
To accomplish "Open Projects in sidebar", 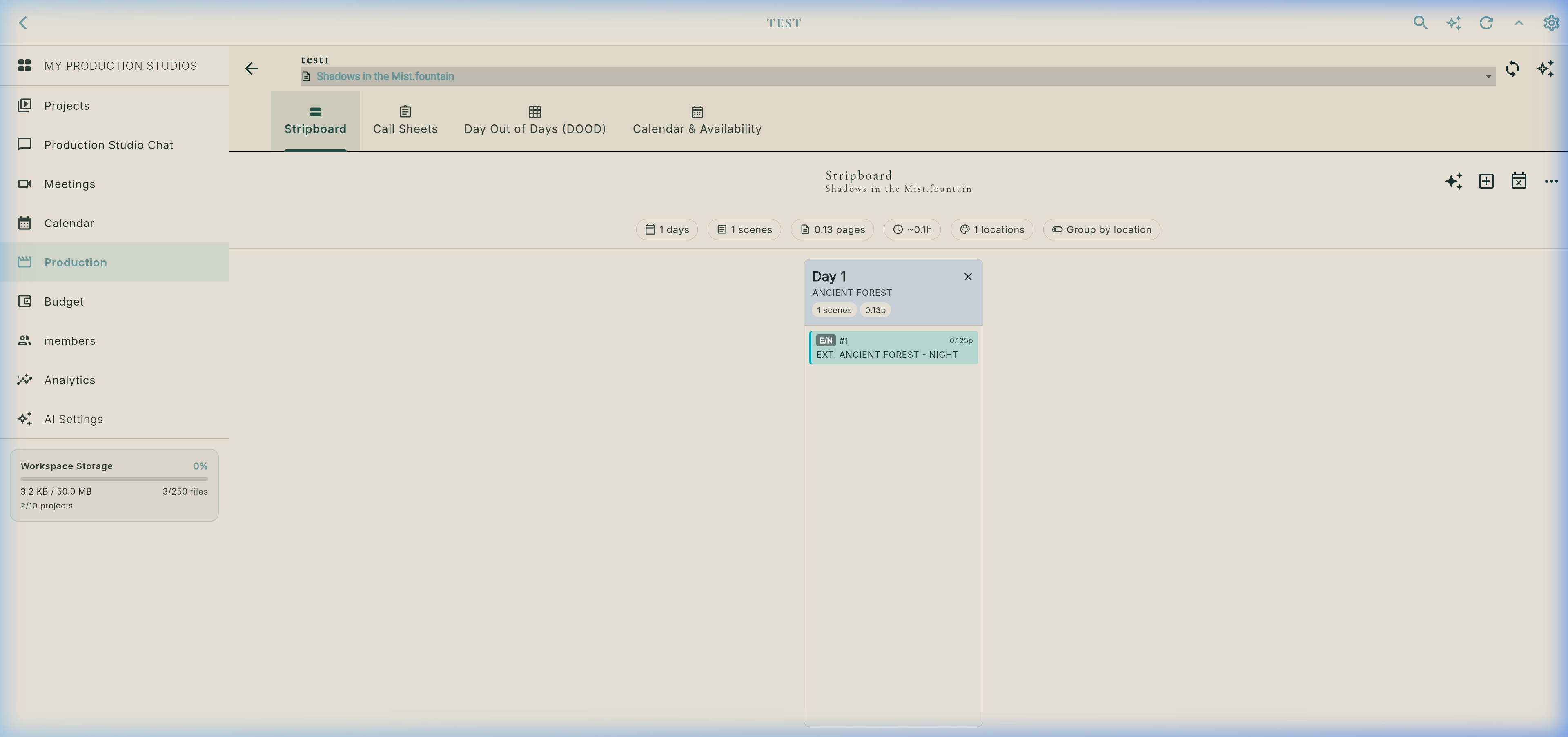I will coord(114,106).
